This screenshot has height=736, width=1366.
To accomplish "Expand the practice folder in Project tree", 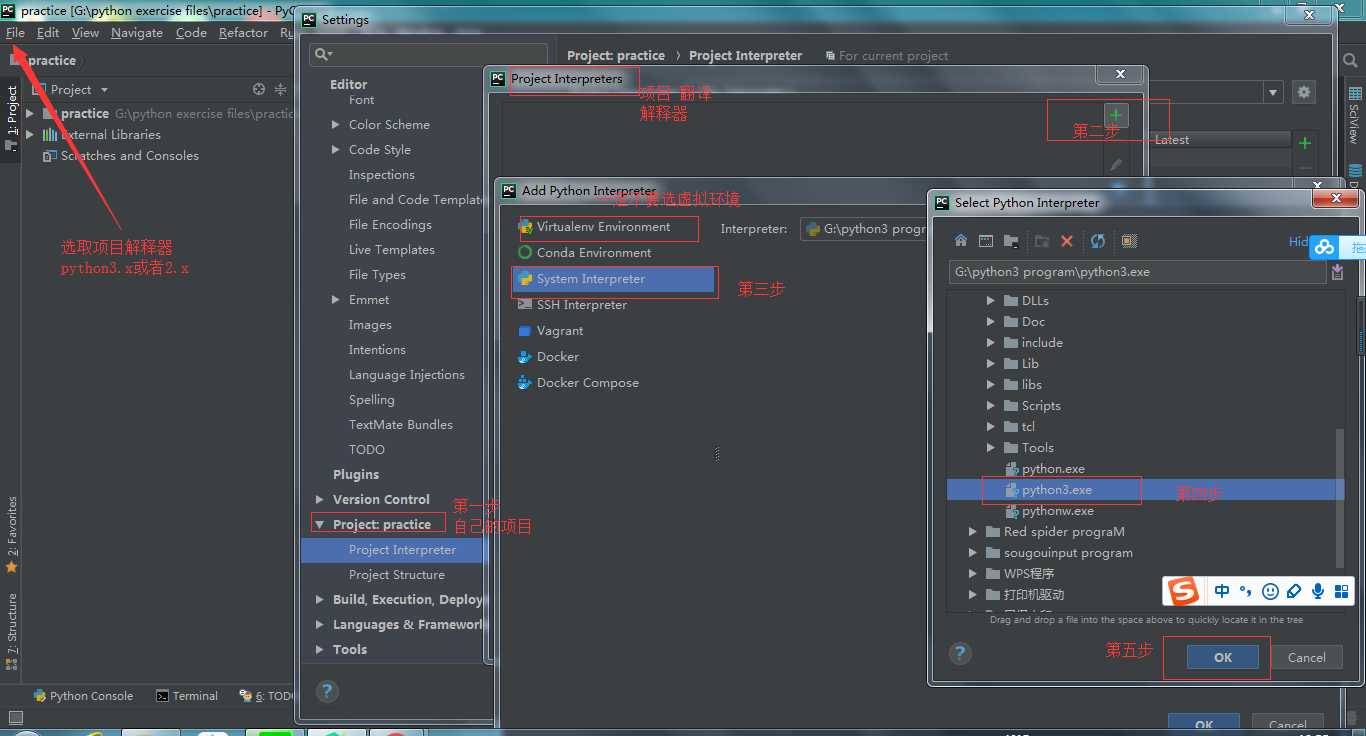I will (x=30, y=114).
